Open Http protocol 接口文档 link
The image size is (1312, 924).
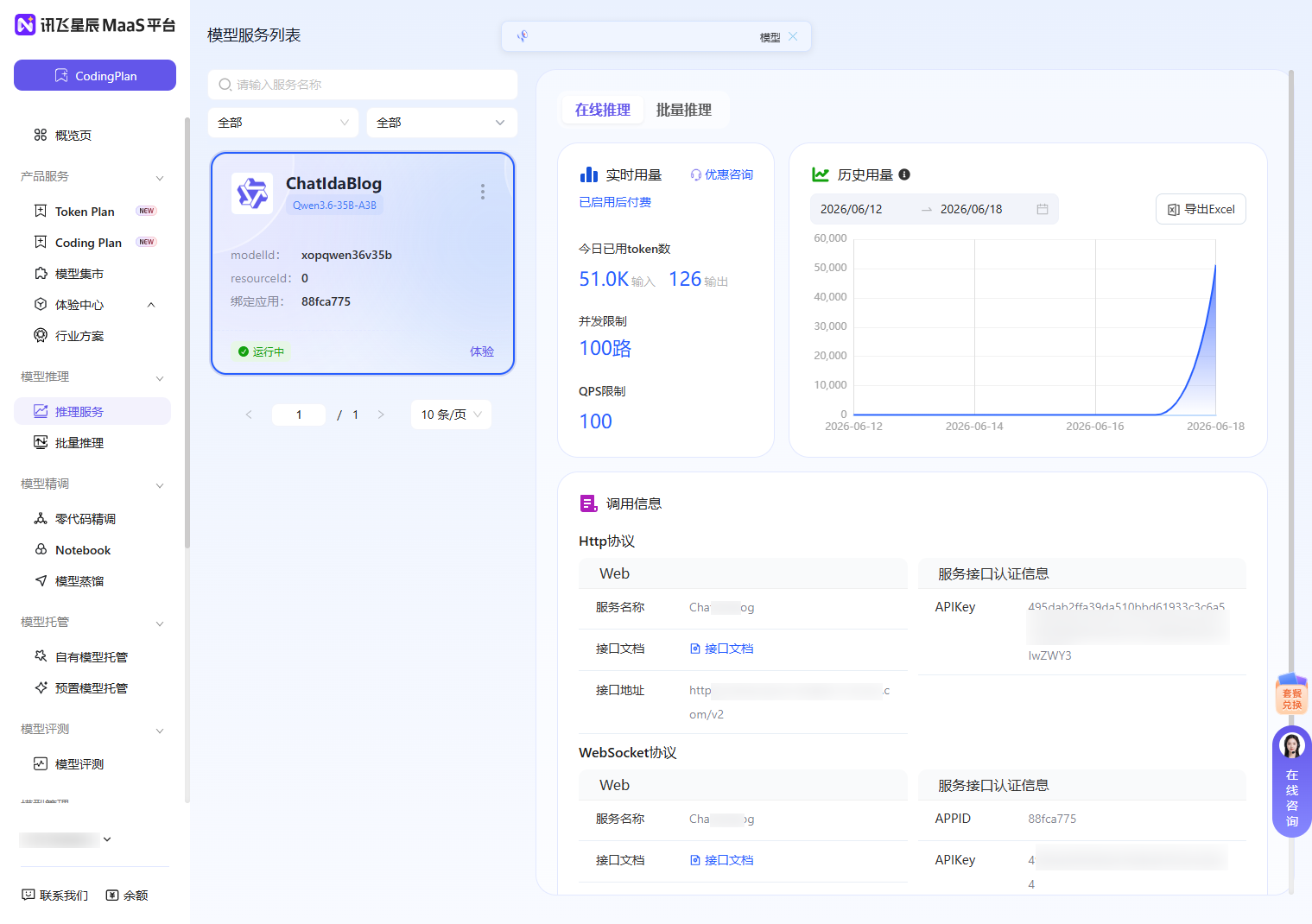point(721,649)
